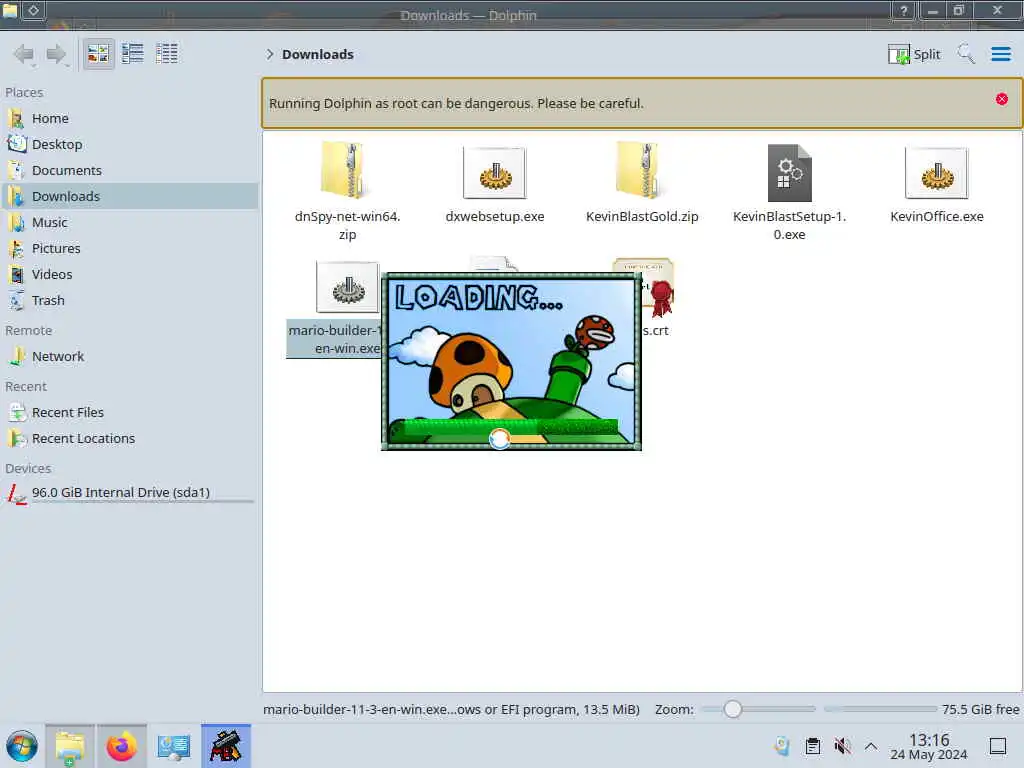1024x768 pixels.
Task: Open Desktop in Places
Action: (x=129, y=144)
